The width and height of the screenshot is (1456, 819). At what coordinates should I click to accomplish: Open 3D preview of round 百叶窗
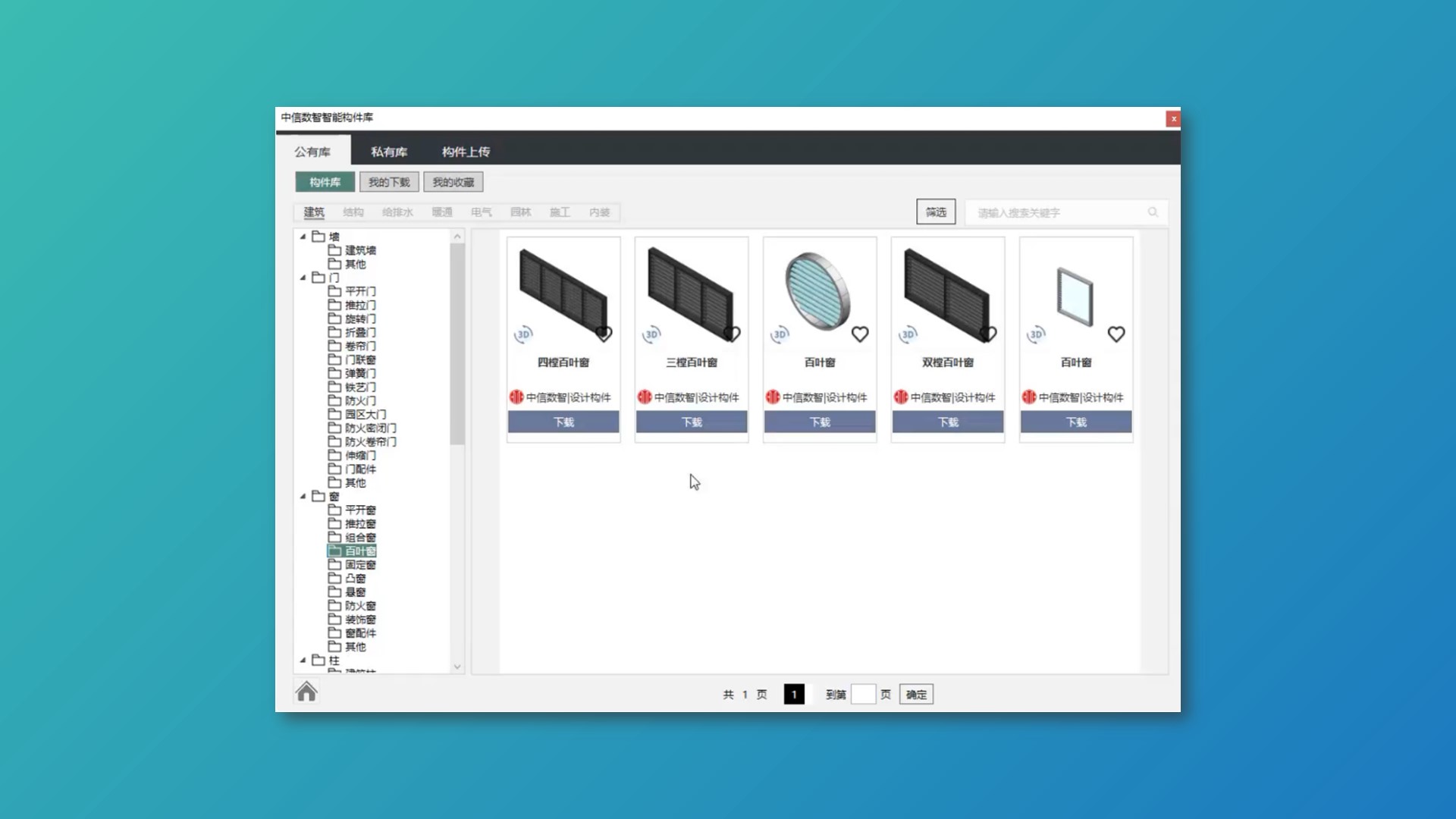pyautogui.click(x=780, y=334)
